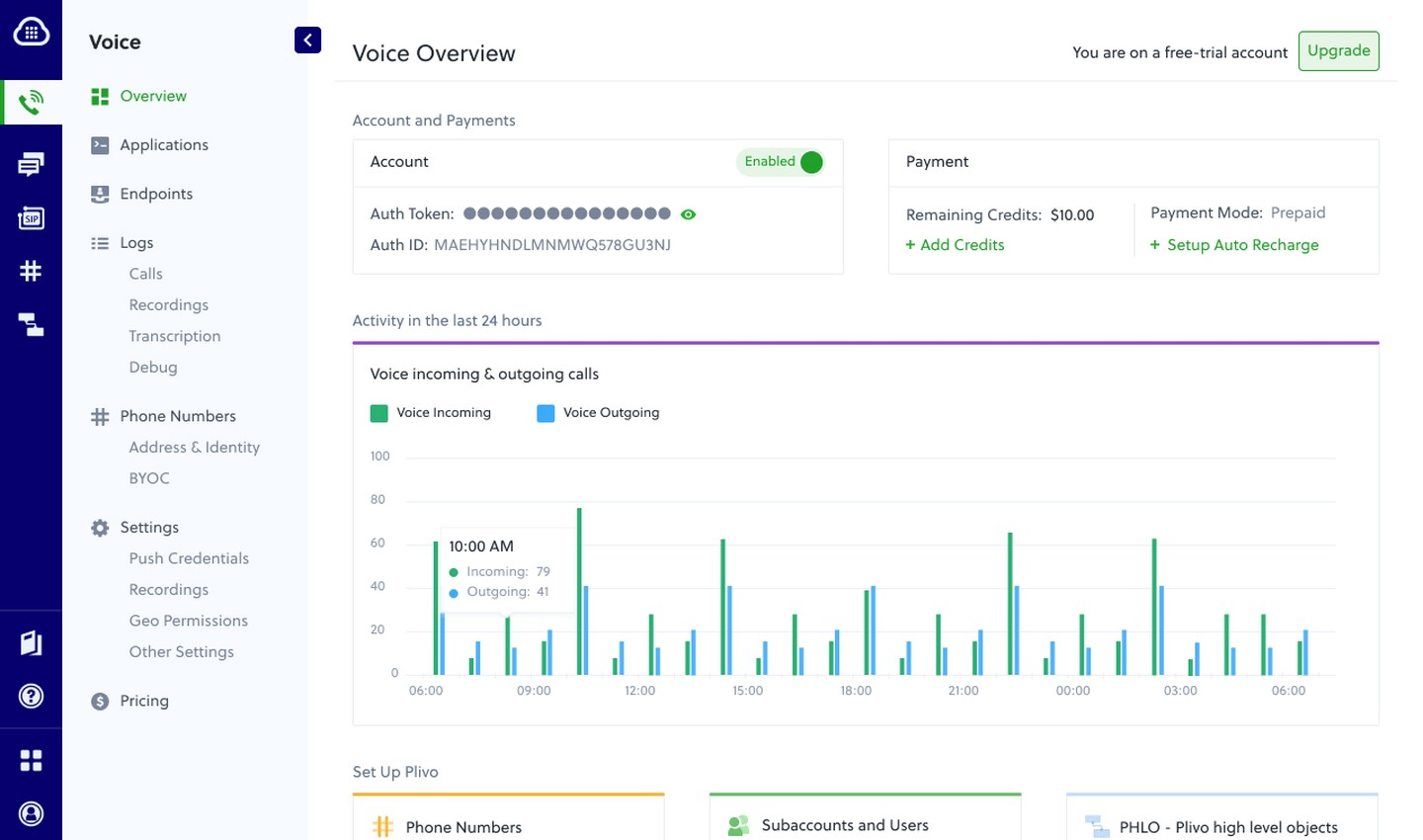Viewport: 1423px width, 840px height.
Task: Reveal Auth Token with eye icon
Action: click(689, 214)
